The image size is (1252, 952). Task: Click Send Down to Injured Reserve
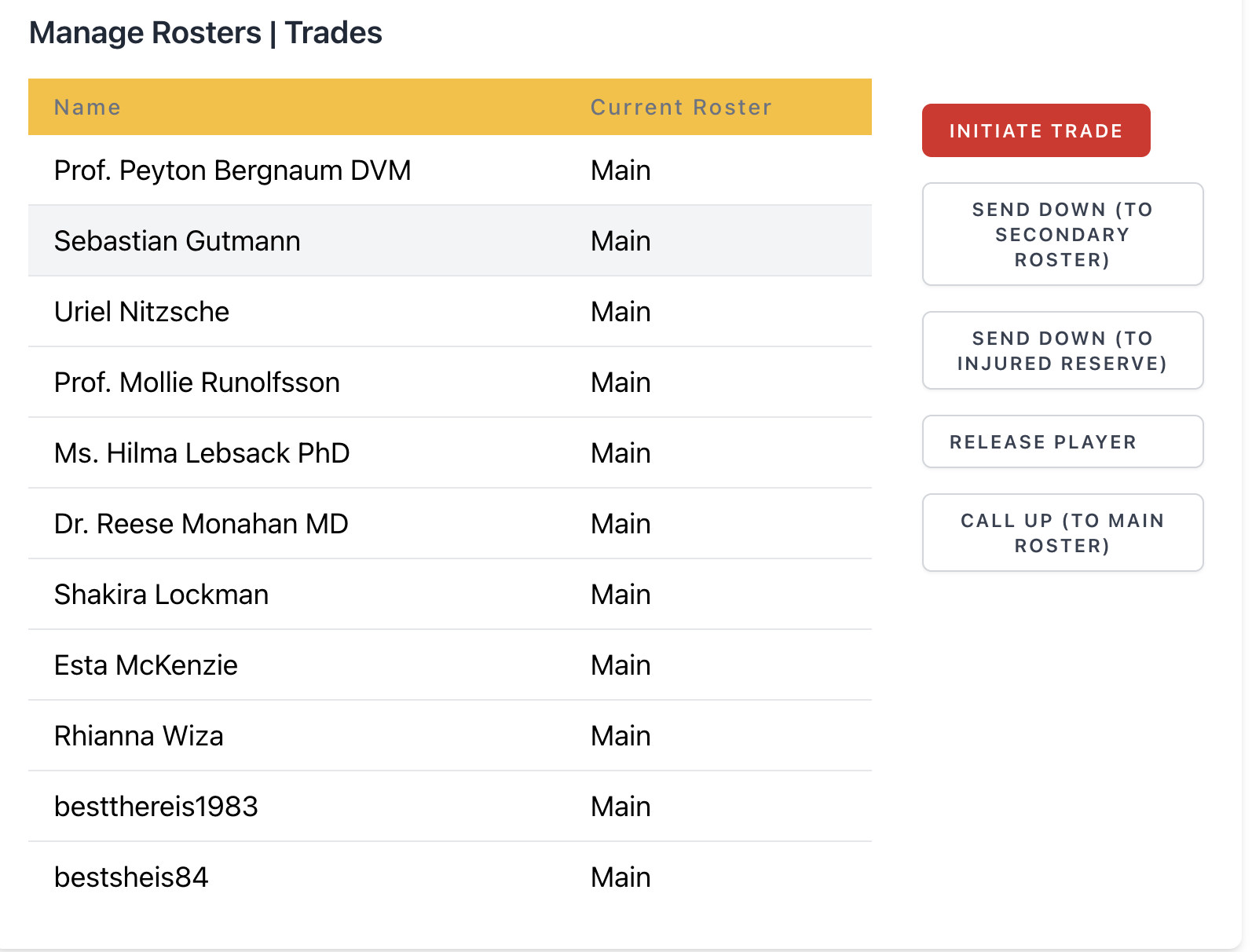[1062, 350]
